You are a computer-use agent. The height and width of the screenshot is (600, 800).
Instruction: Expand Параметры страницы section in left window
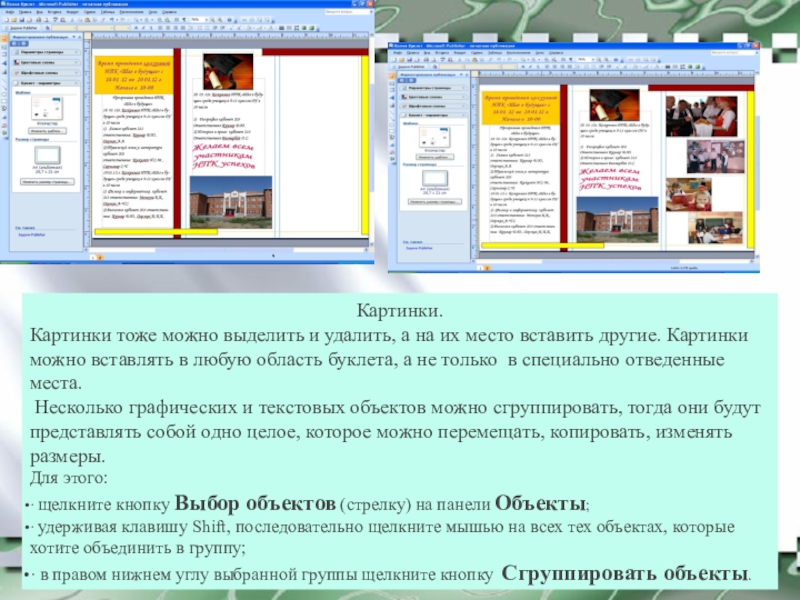coord(46,52)
